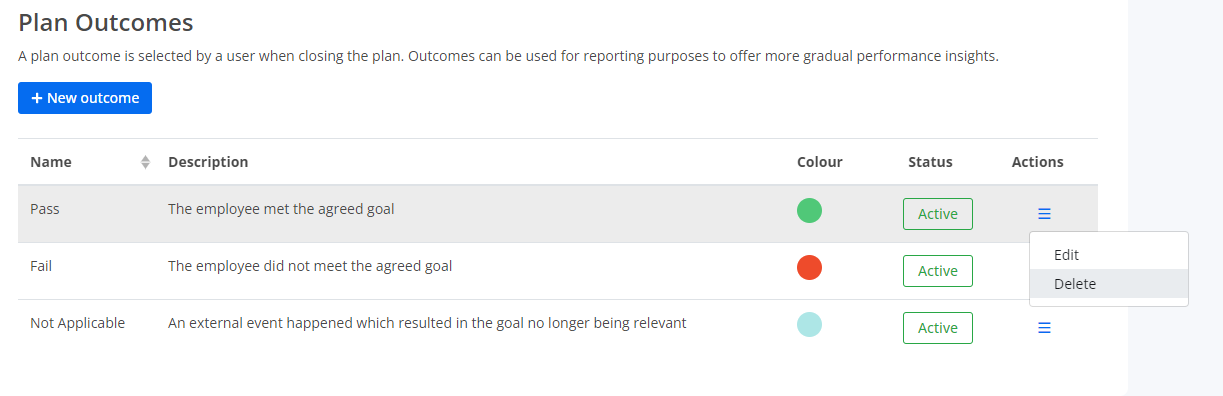Screen dimensions: 1223x396
Task: Select the Not Applicable outcome name
Action: point(77,323)
